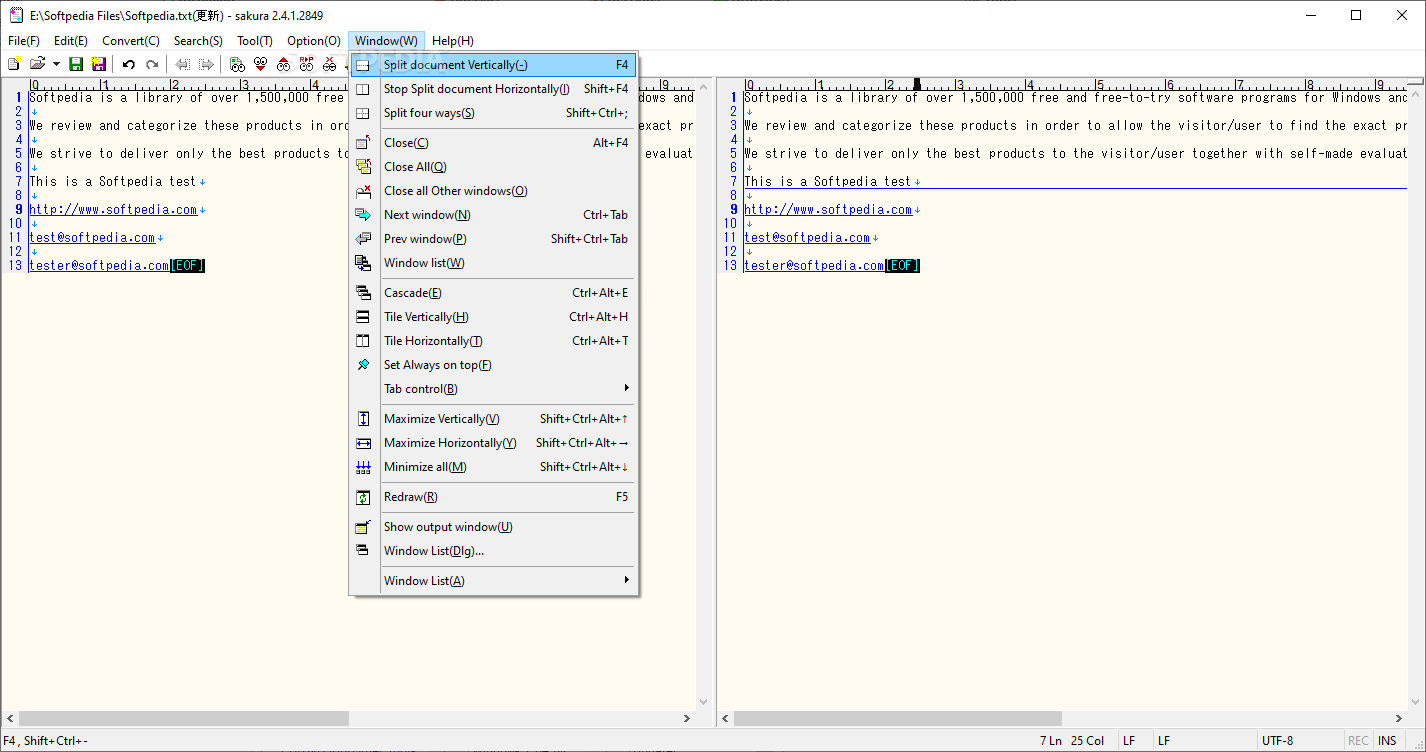Image resolution: width=1426 pixels, height=752 pixels.
Task: Click the Split document Vertically menu icon
Action: [x=363, y=65]
